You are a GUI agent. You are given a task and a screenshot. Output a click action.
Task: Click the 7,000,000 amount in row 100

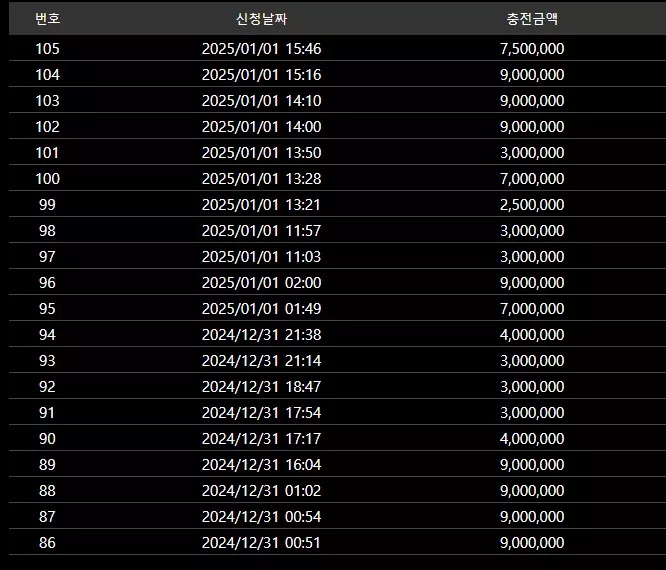(x=532, y=178)
